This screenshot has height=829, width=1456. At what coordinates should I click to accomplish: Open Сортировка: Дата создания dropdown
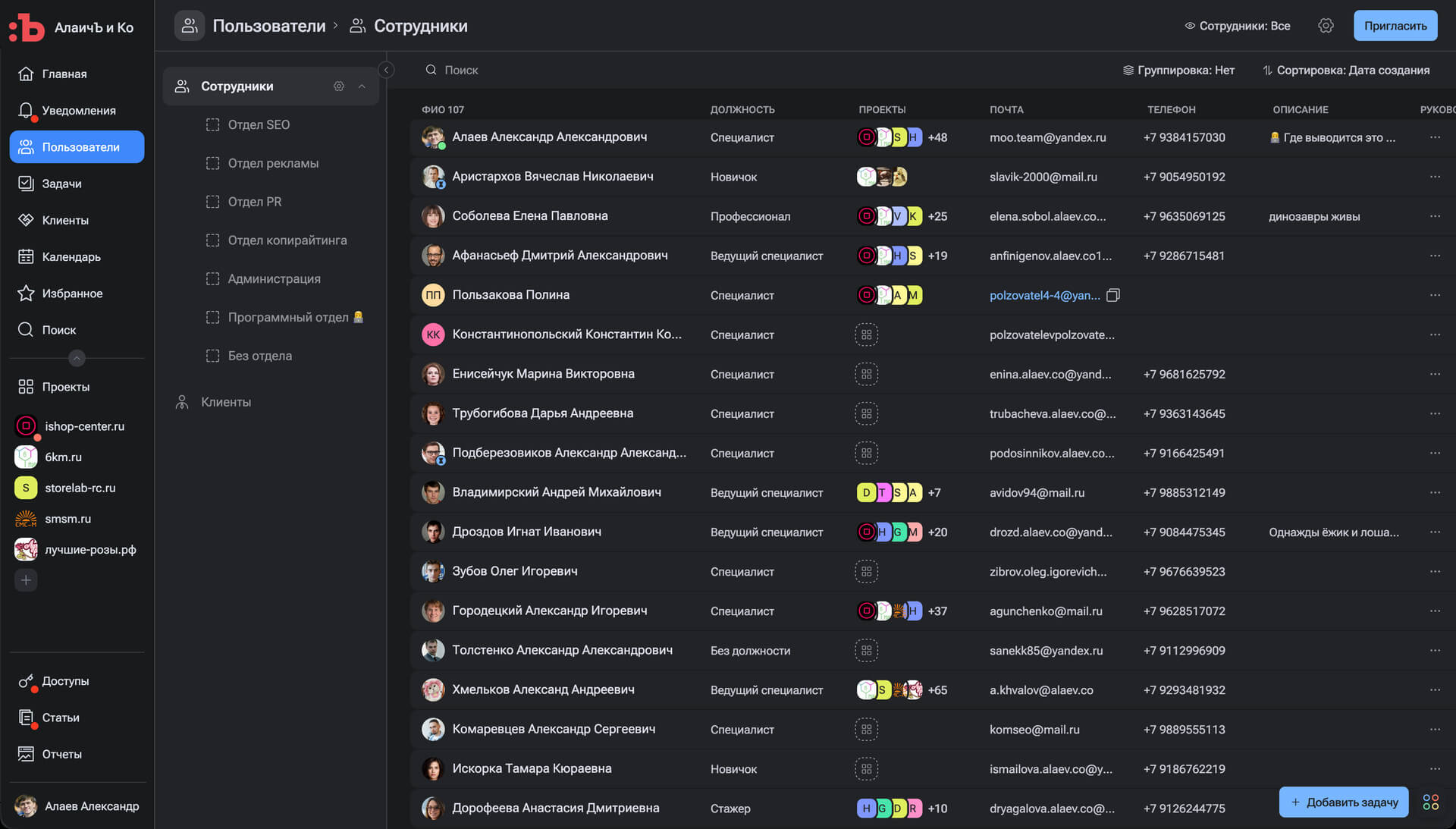[1346, 70]
